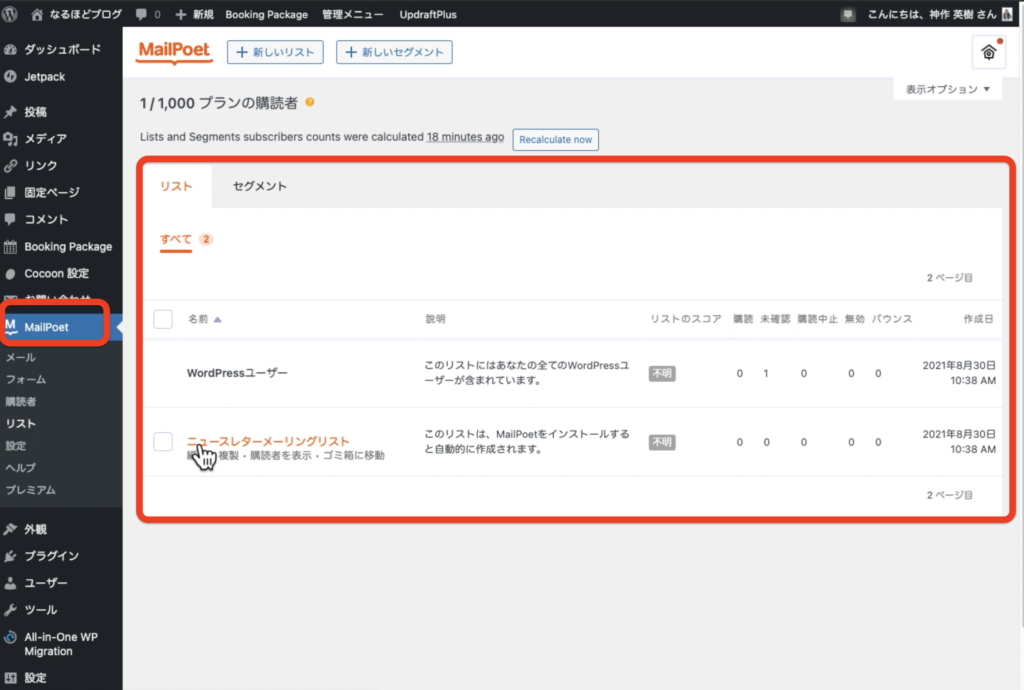The image size is (1024, 690).
Task: Switch to the セグメント tab
Action: pyautogui.click(x=260, y=186)
